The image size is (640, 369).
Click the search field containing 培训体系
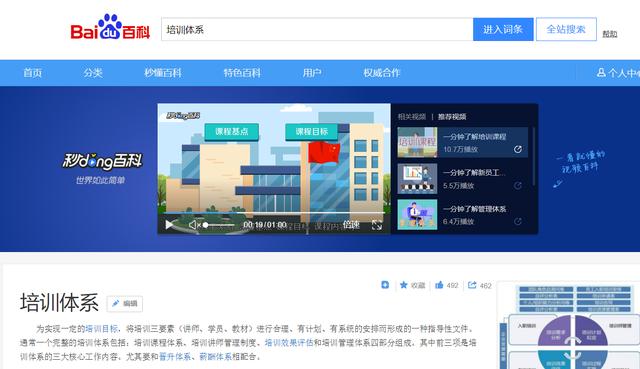317,29
